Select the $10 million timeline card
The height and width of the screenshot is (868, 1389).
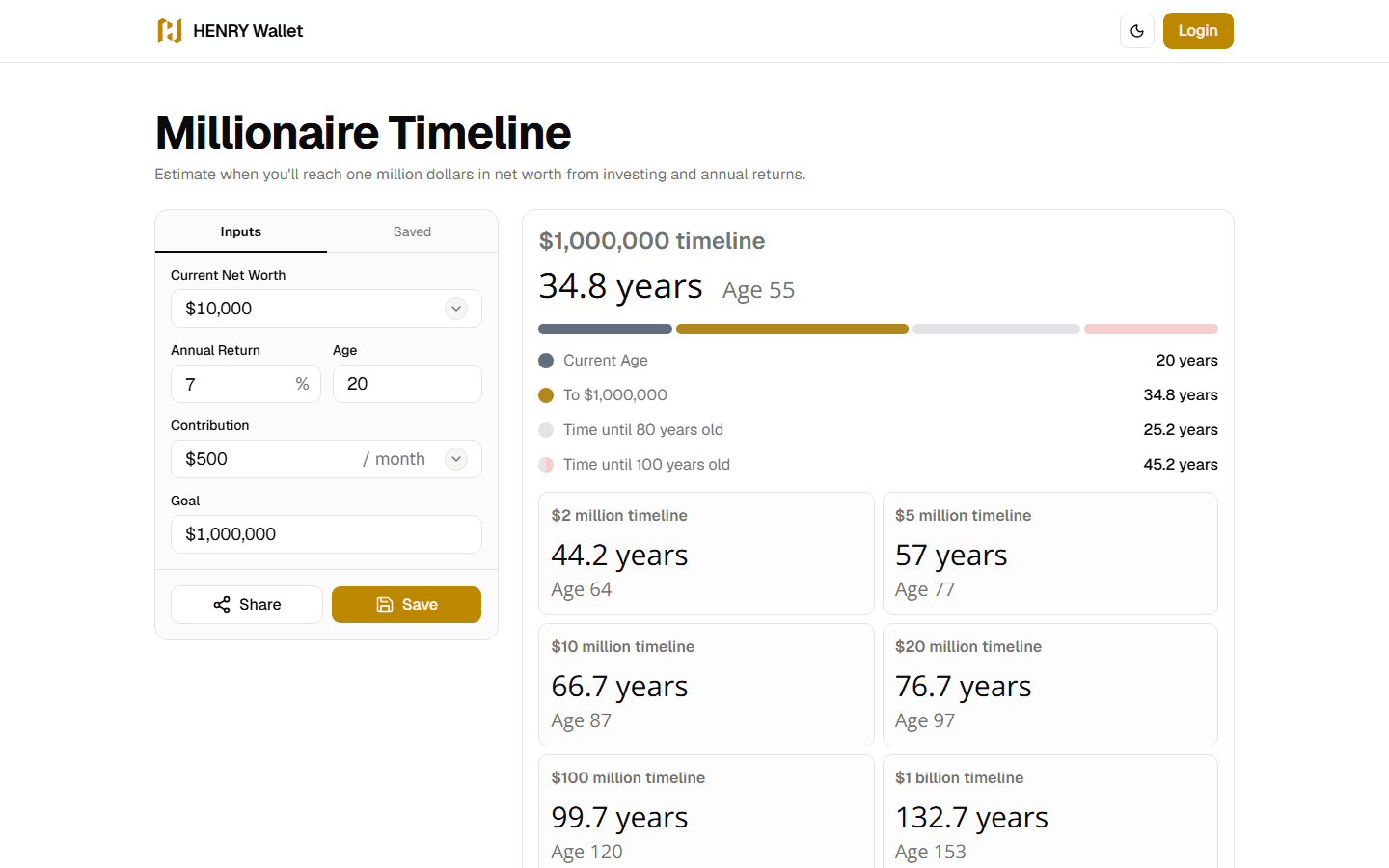click(x=706, y=685)
